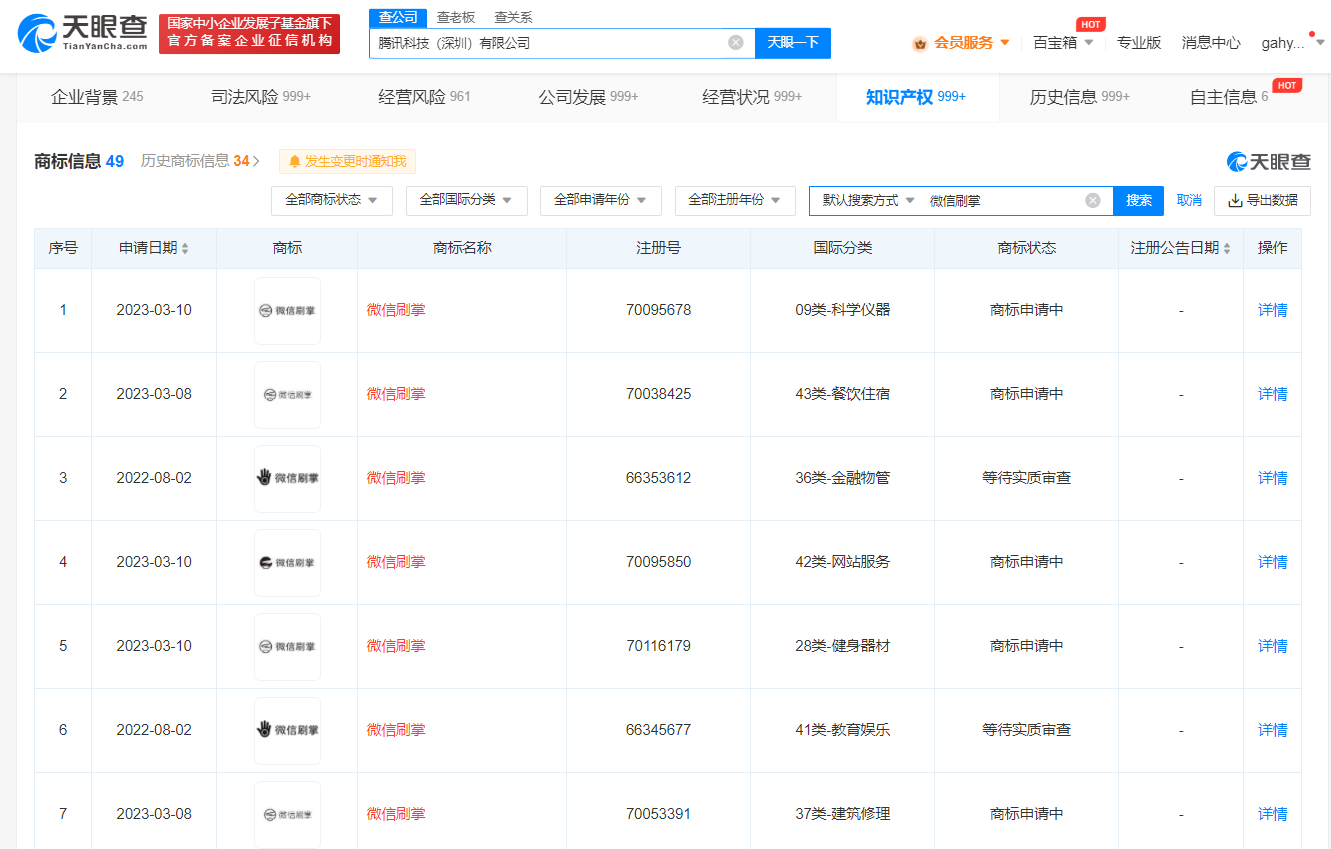Click the TianYanCha logo at top left
The height and width of the screenshot is (849, 1331).
coord(83,34)
